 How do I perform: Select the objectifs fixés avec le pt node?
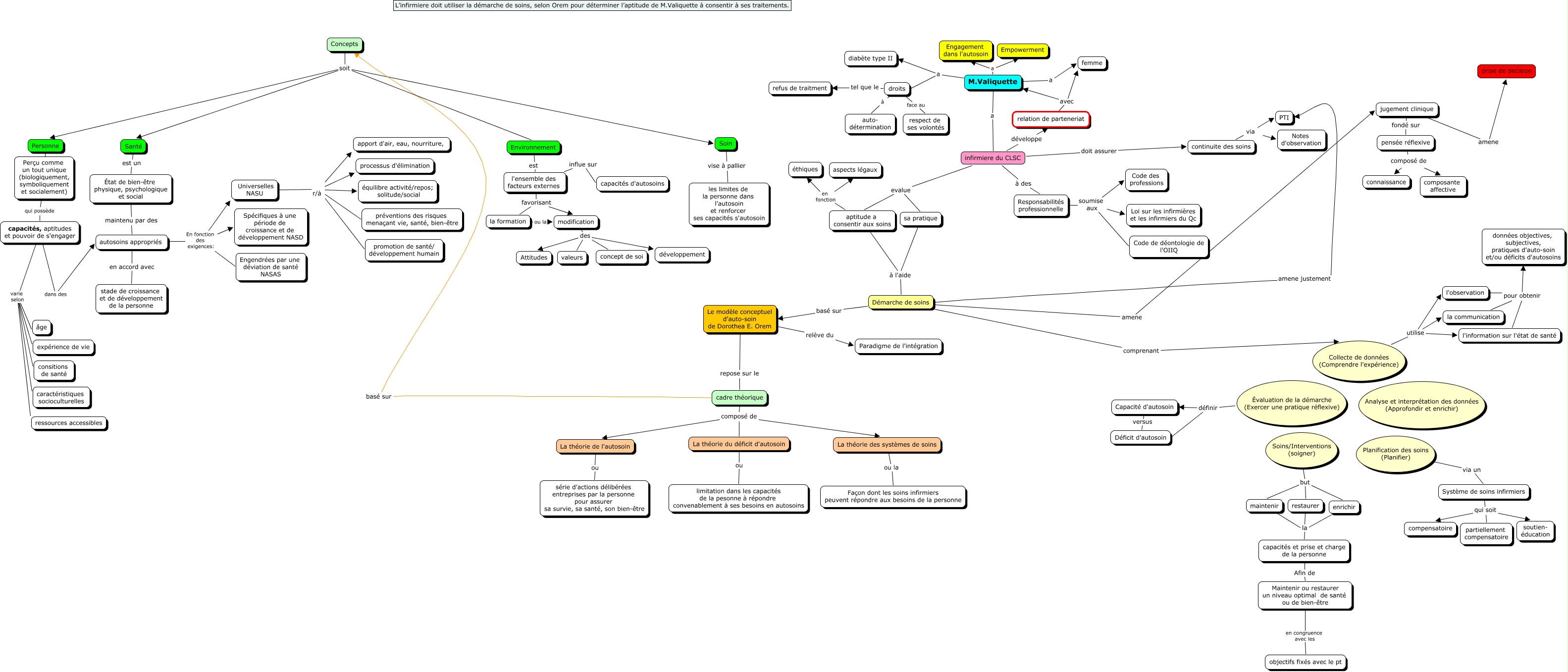pos(1305,662)
